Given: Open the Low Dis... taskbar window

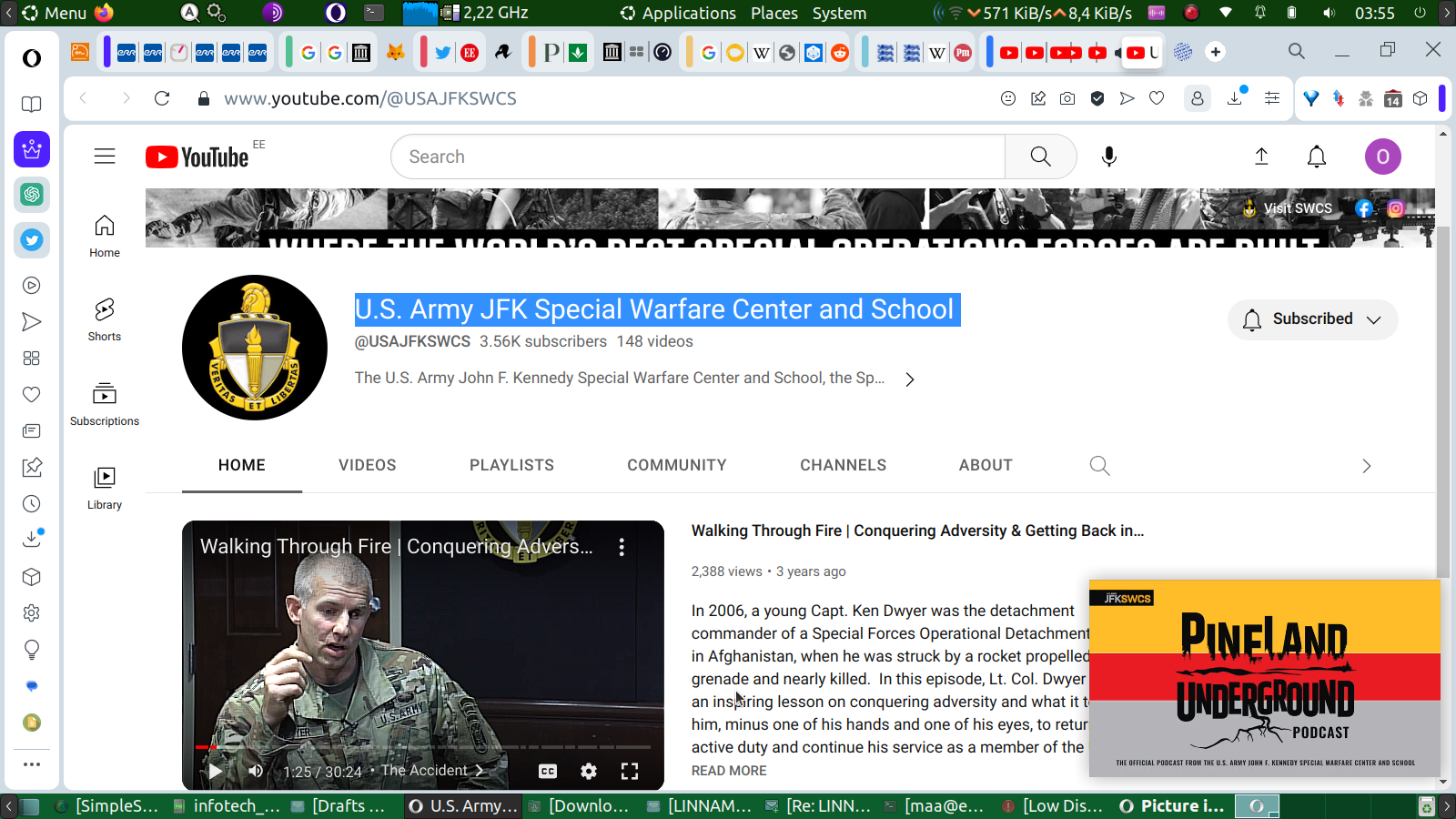Looking at the screenshot, I should pos(1053,806).
